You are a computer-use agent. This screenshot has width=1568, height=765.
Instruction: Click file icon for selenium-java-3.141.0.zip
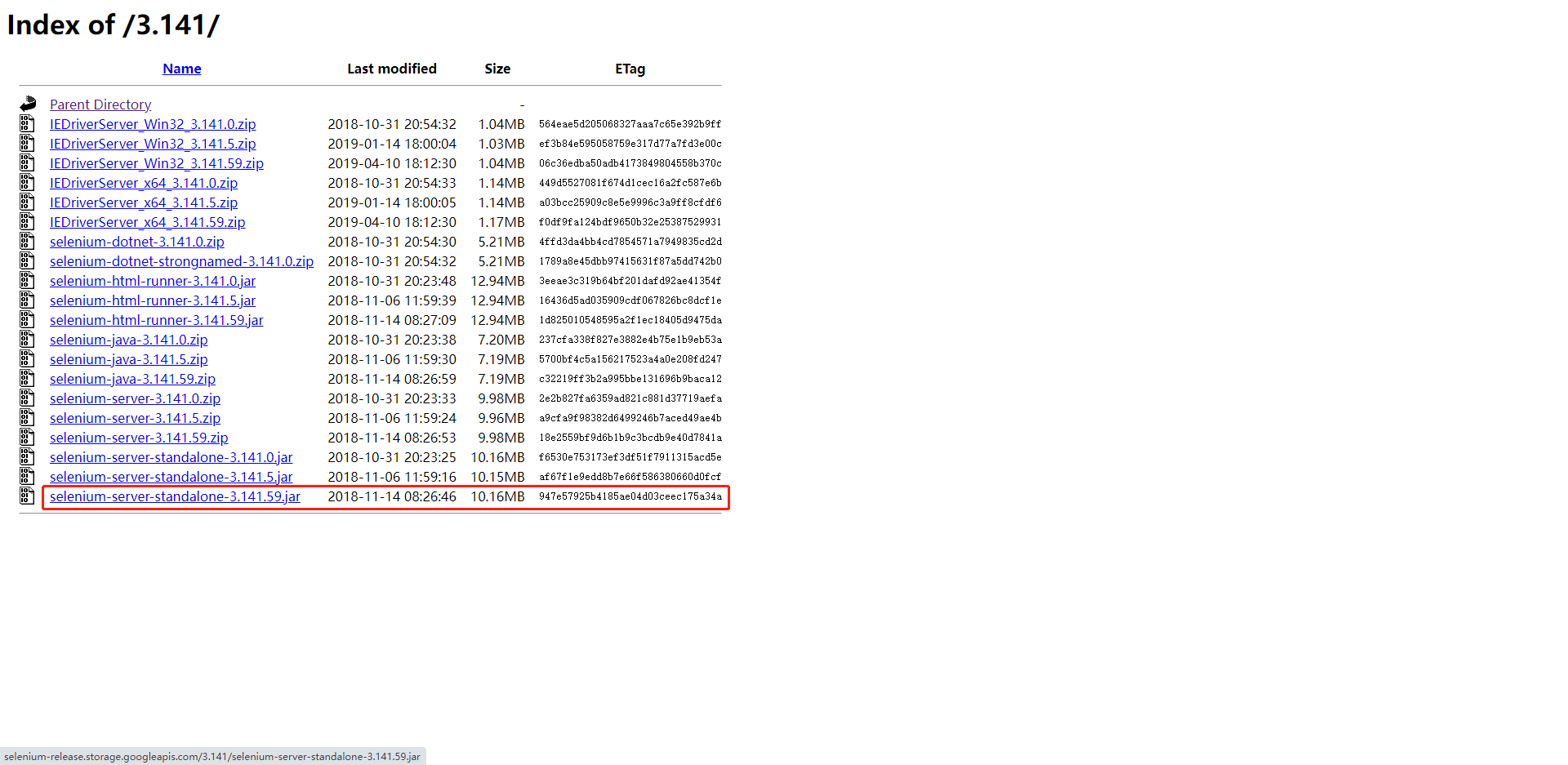[x=27, y=339]
